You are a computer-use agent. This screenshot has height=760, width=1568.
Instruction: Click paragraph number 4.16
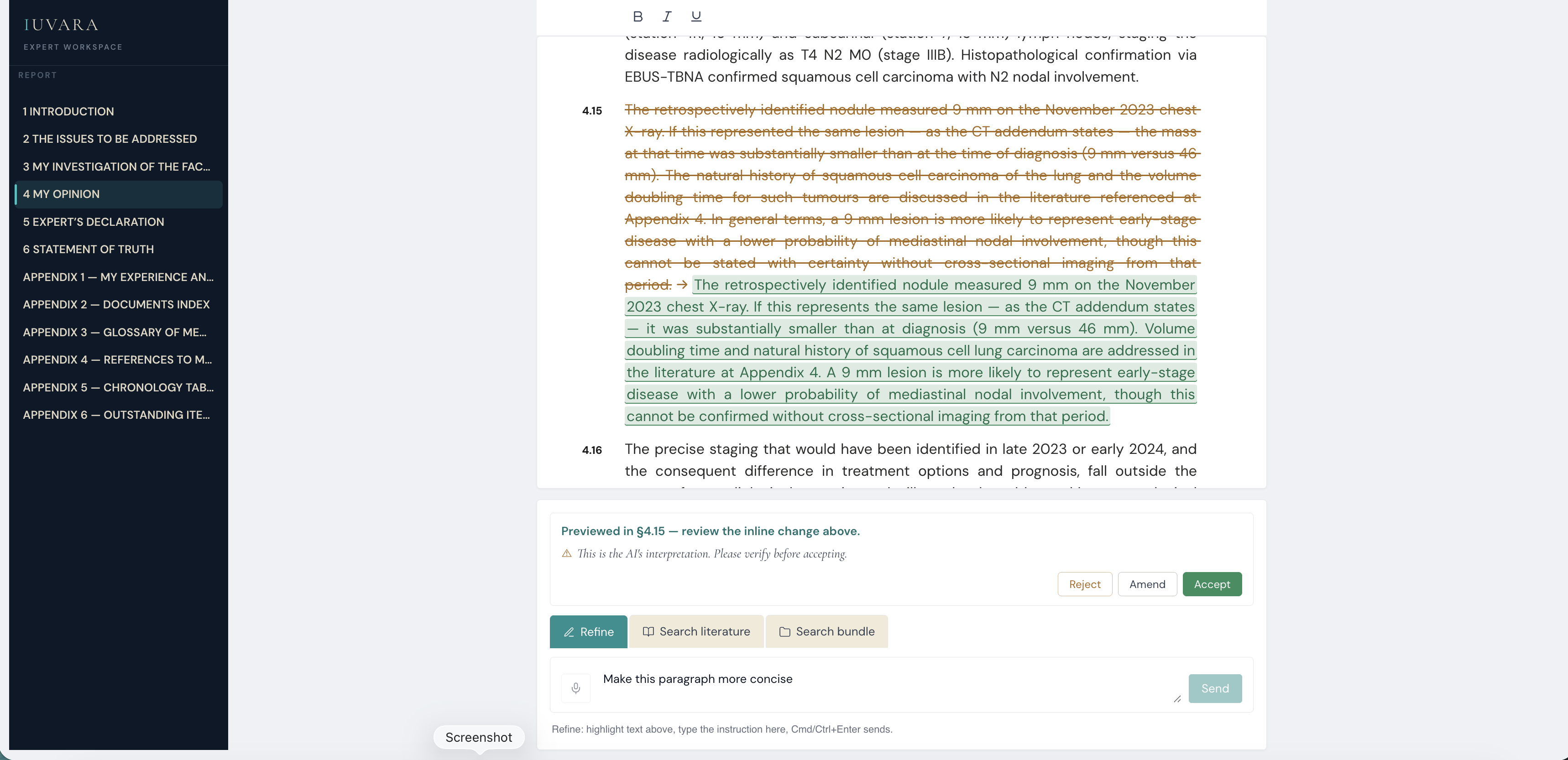pos(592,450)
